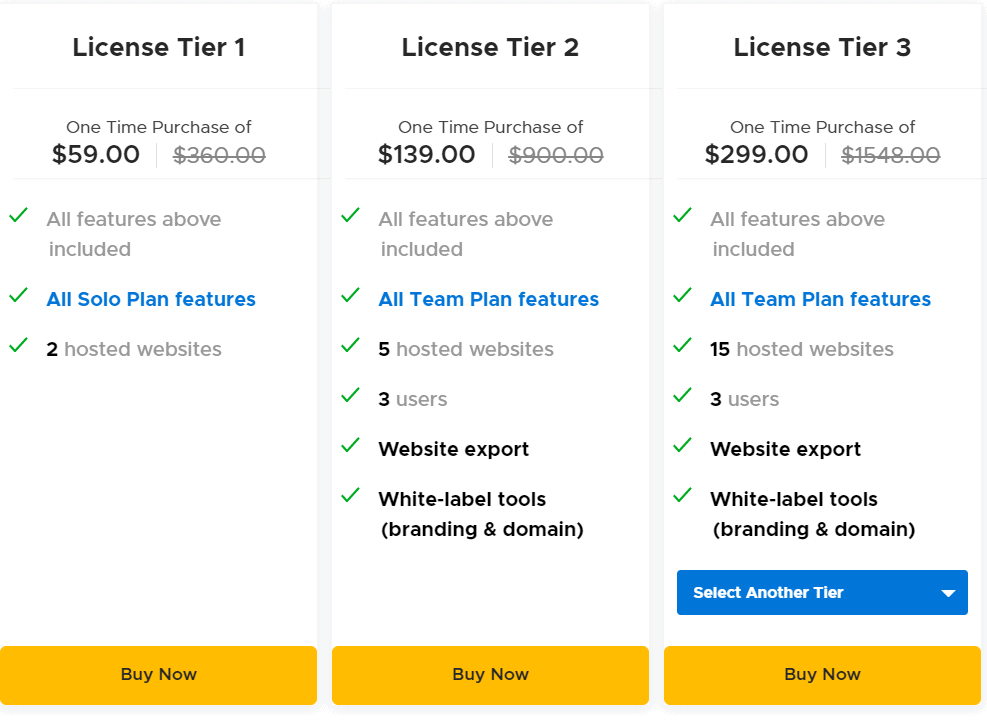Click the checkmark beside Website export in Tier 2
This screenshot has width=987, height=720.
[350, 445]
